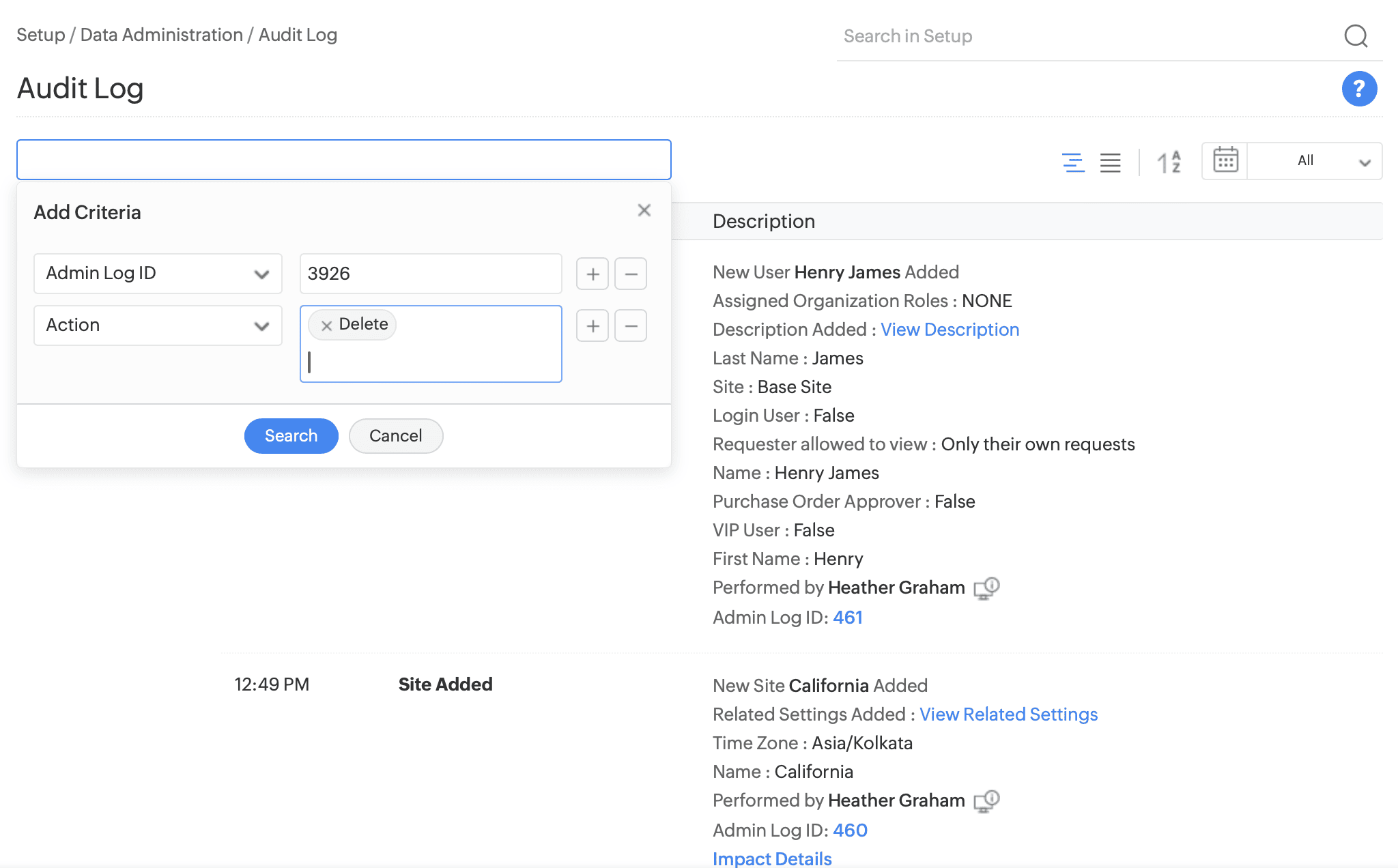Open Admin Log ID 461 link

(848, 618)
